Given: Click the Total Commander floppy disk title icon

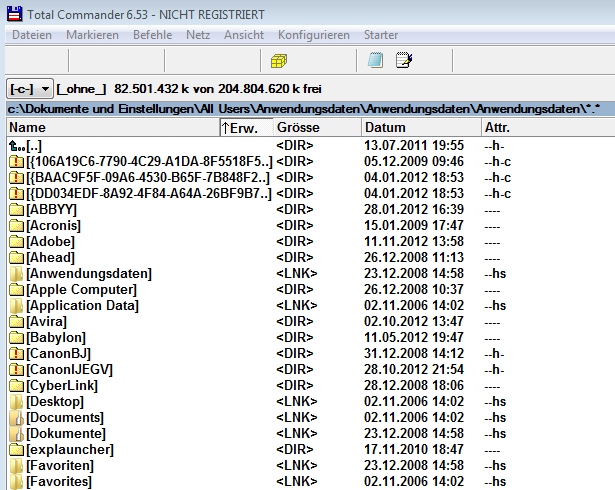Looking at the screenshot, I should click(15, 14).
